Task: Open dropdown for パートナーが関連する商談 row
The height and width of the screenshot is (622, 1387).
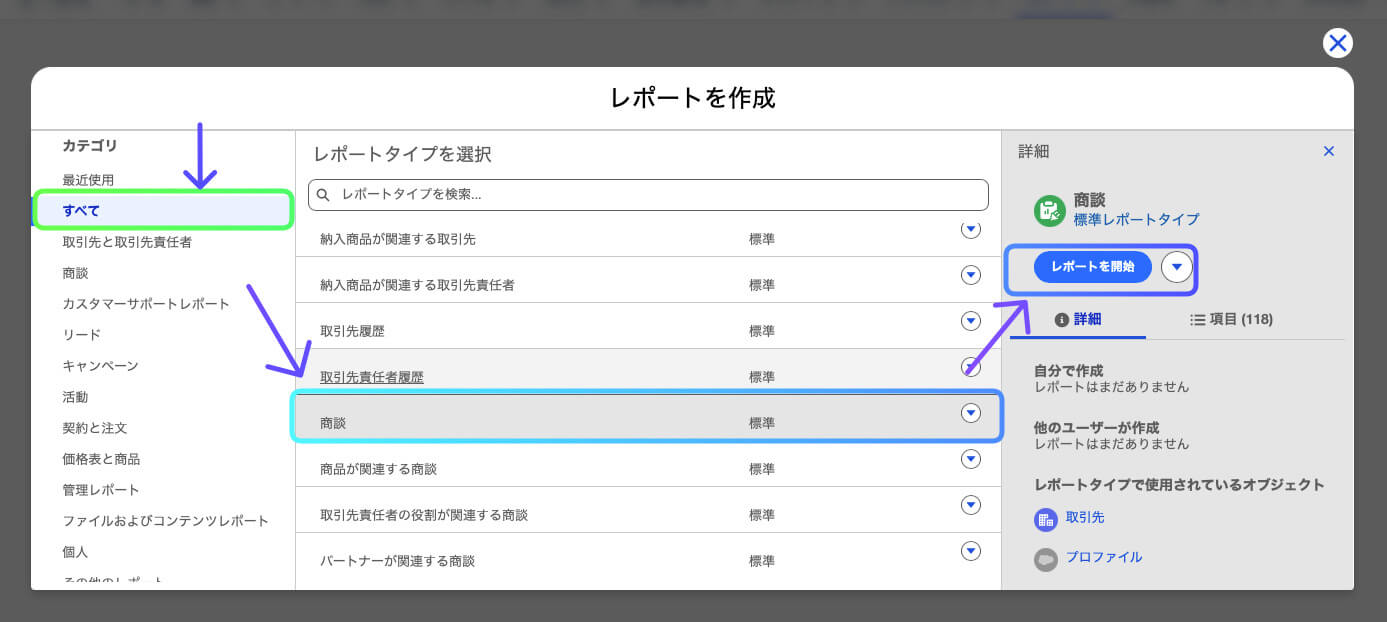Action: pos(970,551)
